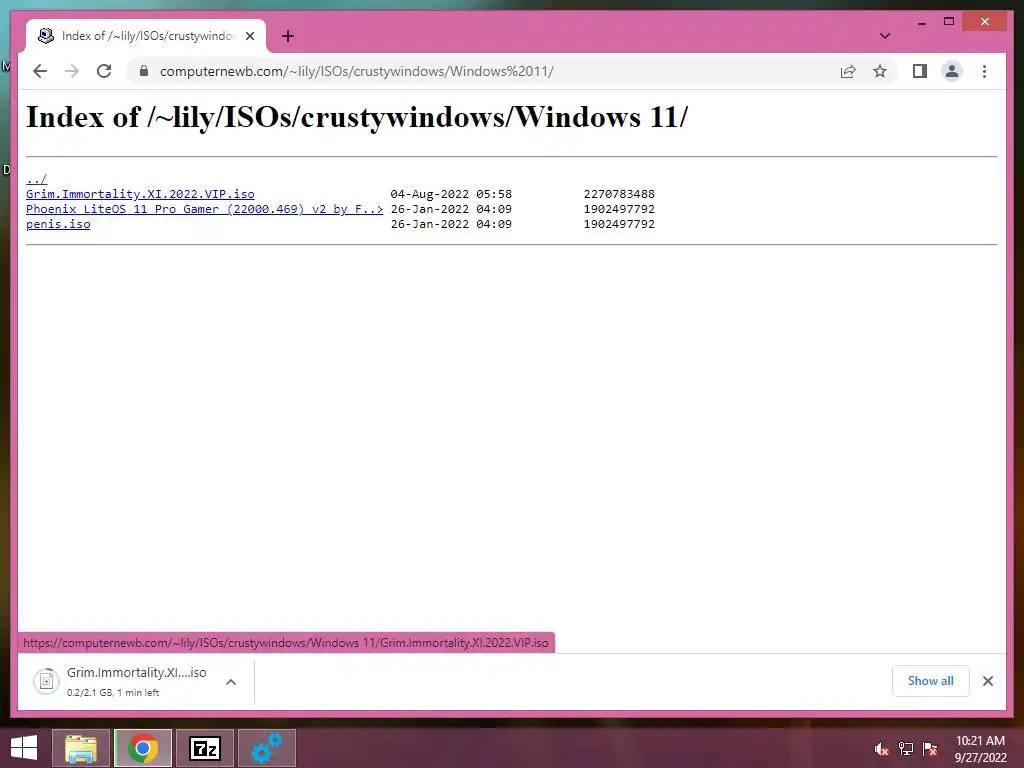Click the muted volume tray icon
Viewport: 1024px width, 768px height.
point(881,749)
